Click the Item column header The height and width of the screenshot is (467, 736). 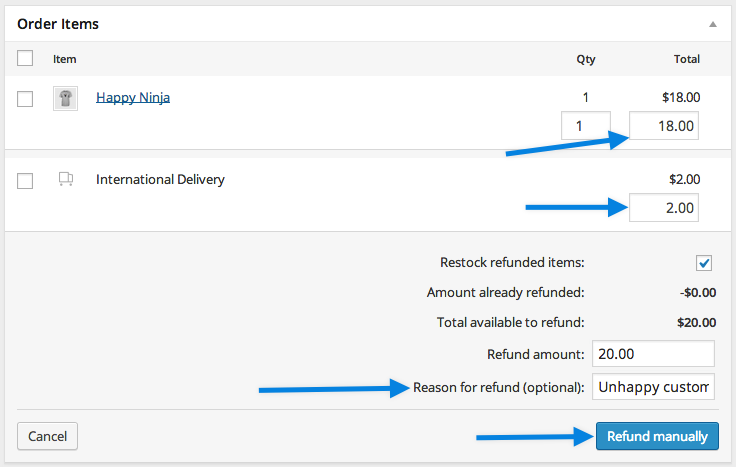point(64,59)
